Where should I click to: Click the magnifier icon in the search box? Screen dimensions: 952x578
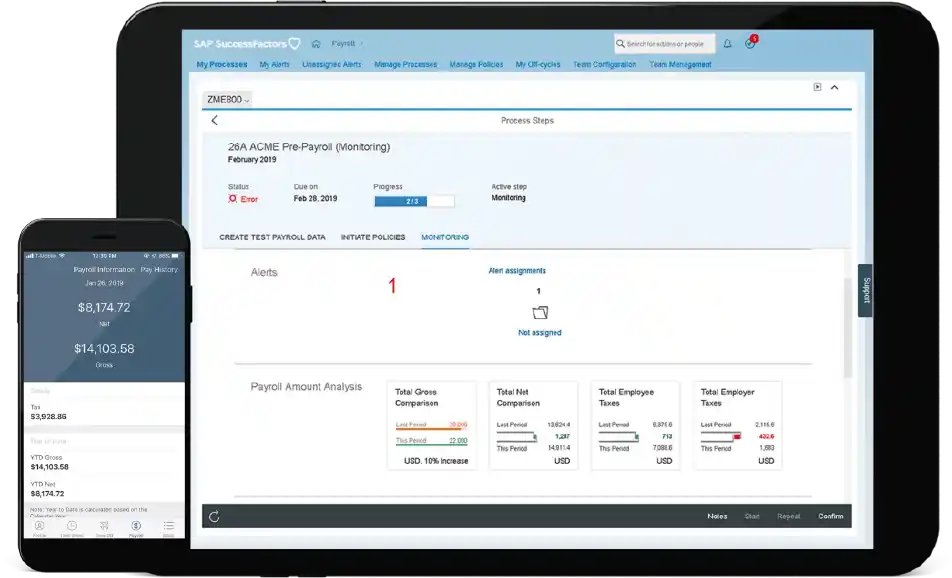tap(620, 44)
